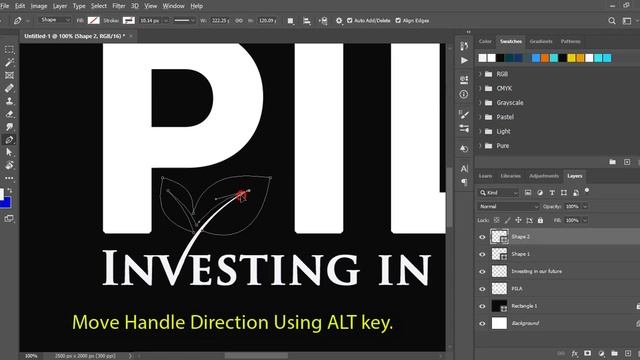
Task: Open the blend mode Normal dropdown
Action: (509, 207)
